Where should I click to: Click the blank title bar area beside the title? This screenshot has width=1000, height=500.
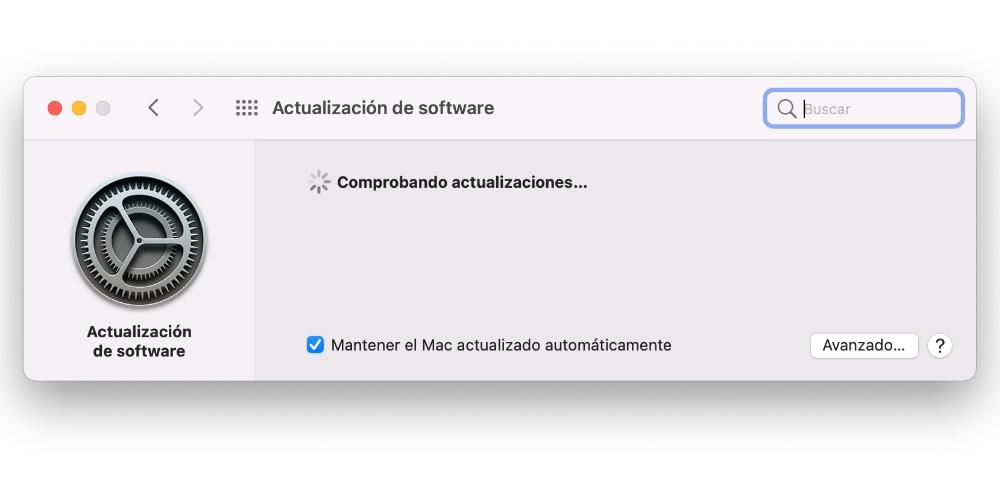coord(628,108)
